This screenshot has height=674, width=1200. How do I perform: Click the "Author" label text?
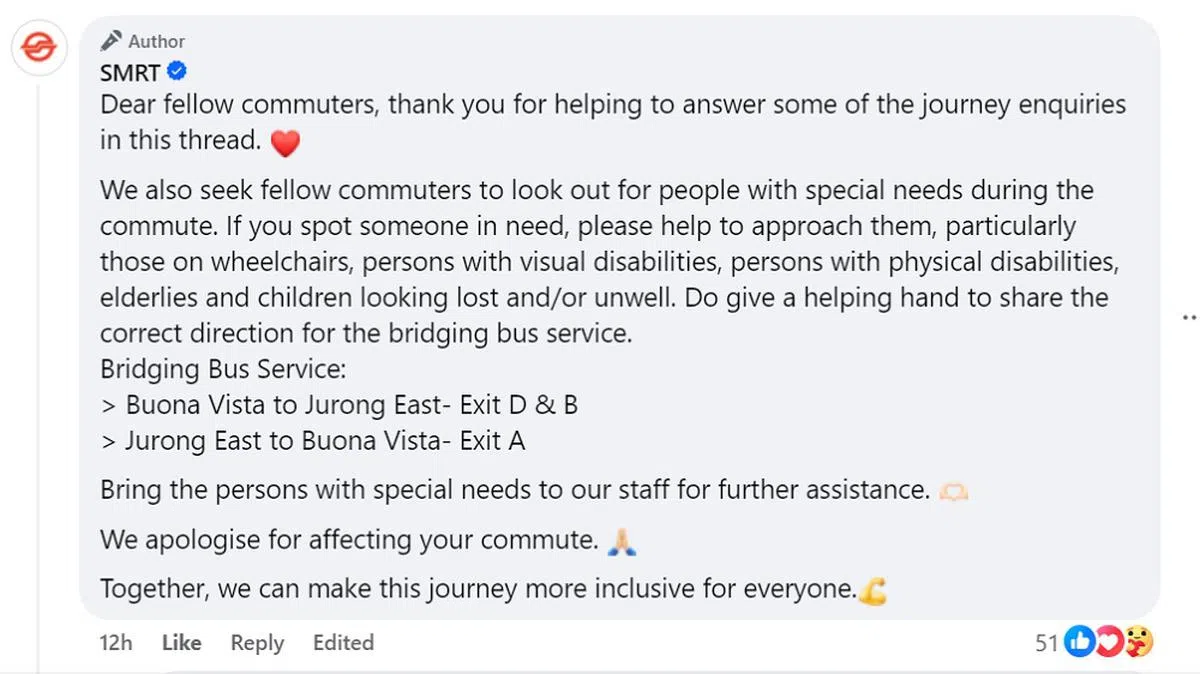(156, 41)
